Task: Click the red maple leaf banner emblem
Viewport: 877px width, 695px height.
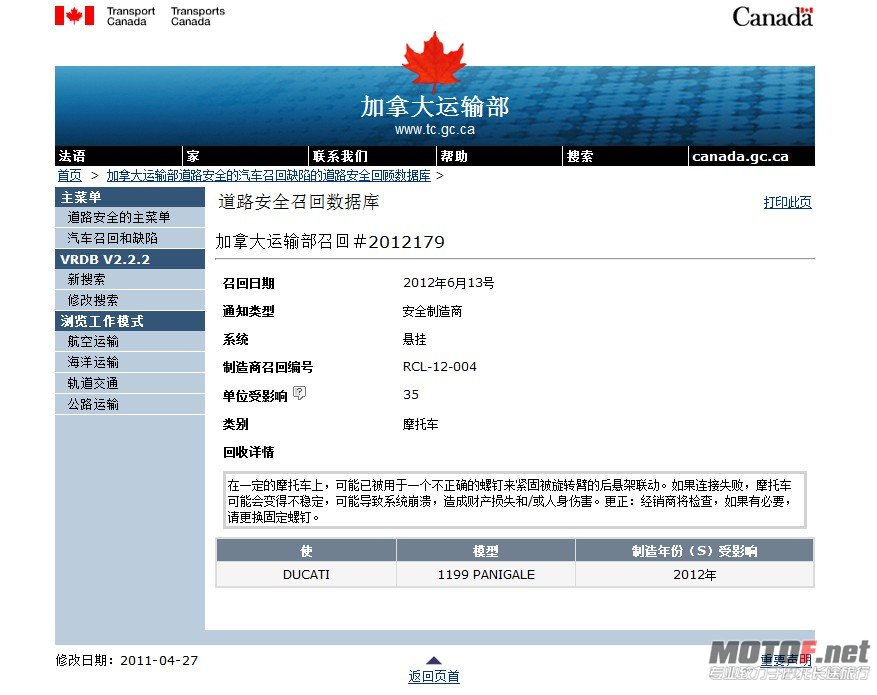Action: [x=434, y=58]
